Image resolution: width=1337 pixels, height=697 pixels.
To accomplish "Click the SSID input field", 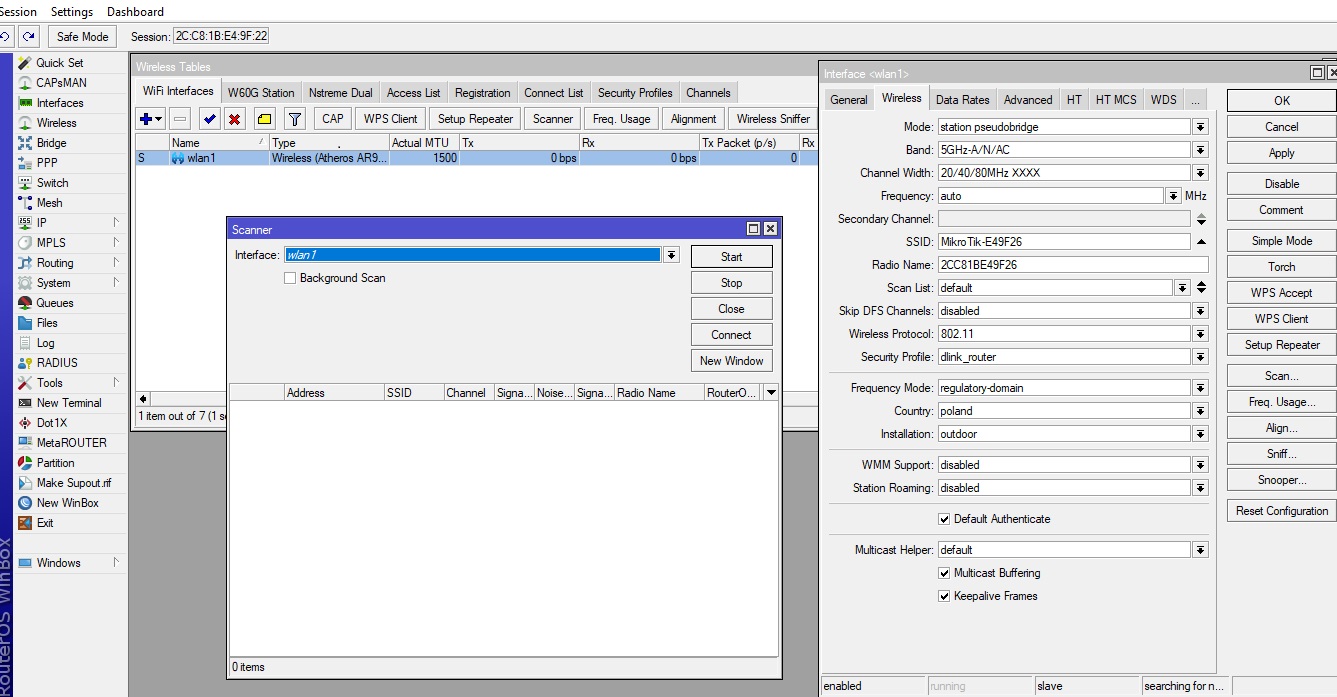I will tap(1063, 242).
